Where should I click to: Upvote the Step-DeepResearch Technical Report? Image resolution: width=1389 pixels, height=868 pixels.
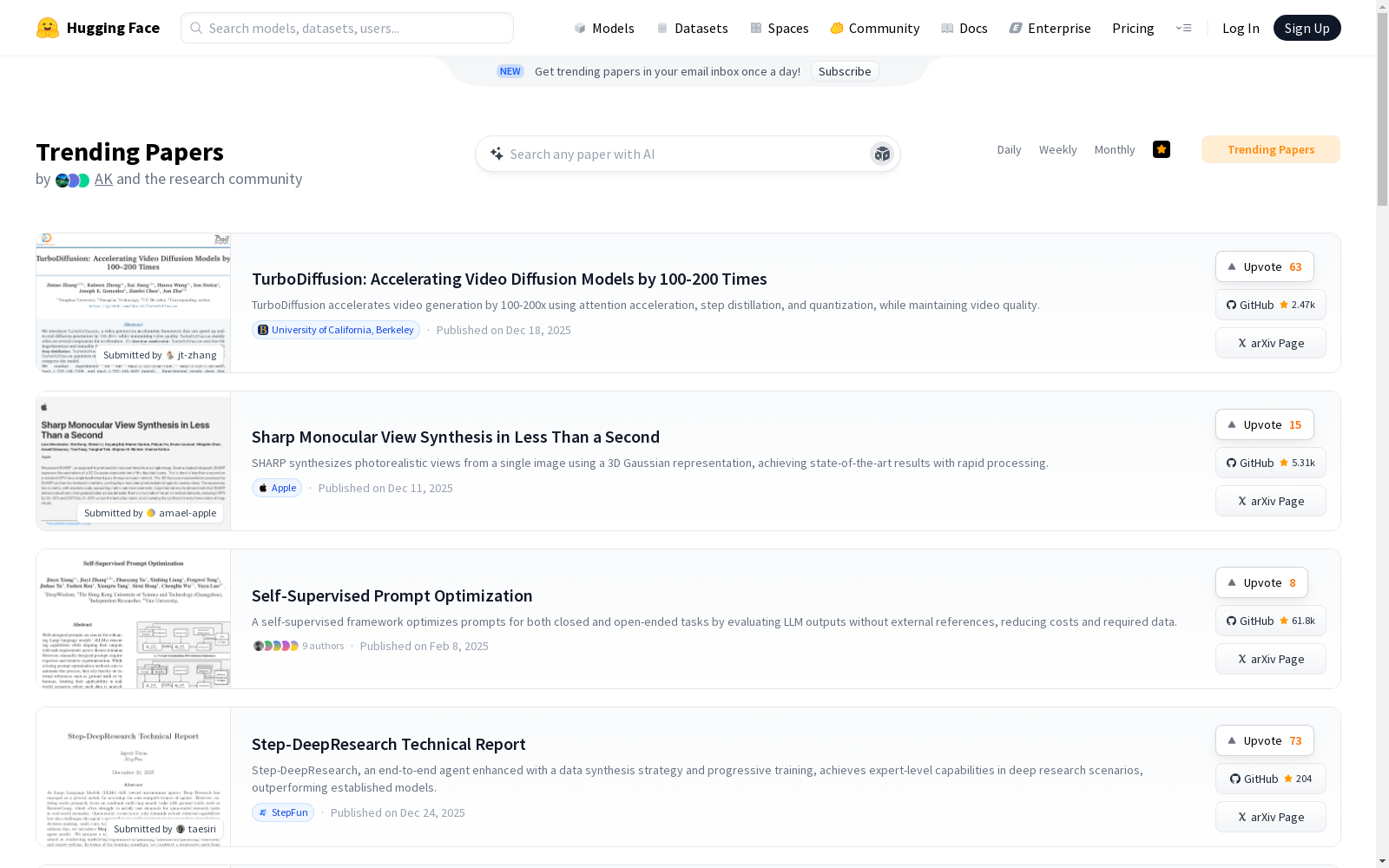point(1264,740)
